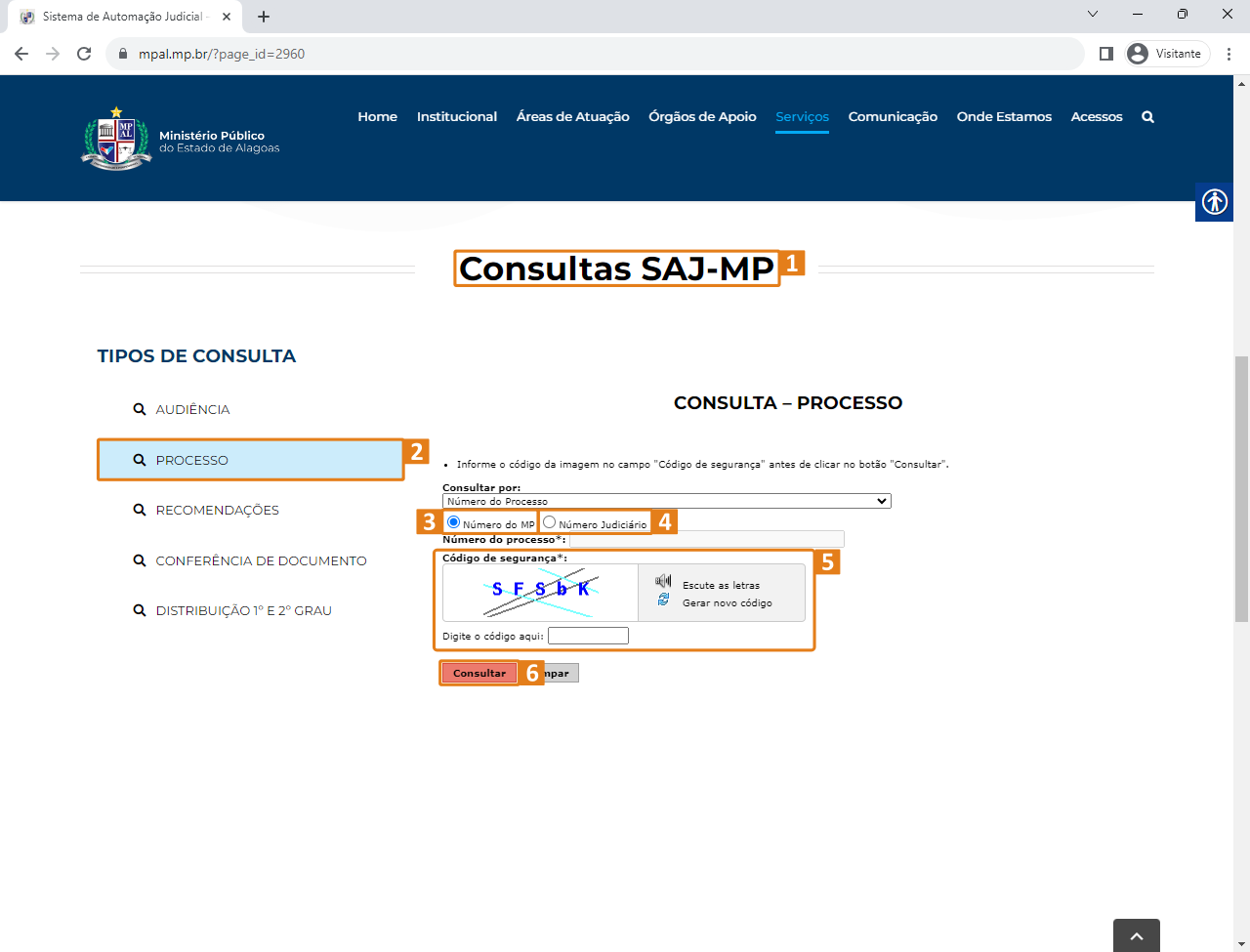Open the Órgãos de Apoio menu
Screen dimensions: 1250x952
coord(703,117)
